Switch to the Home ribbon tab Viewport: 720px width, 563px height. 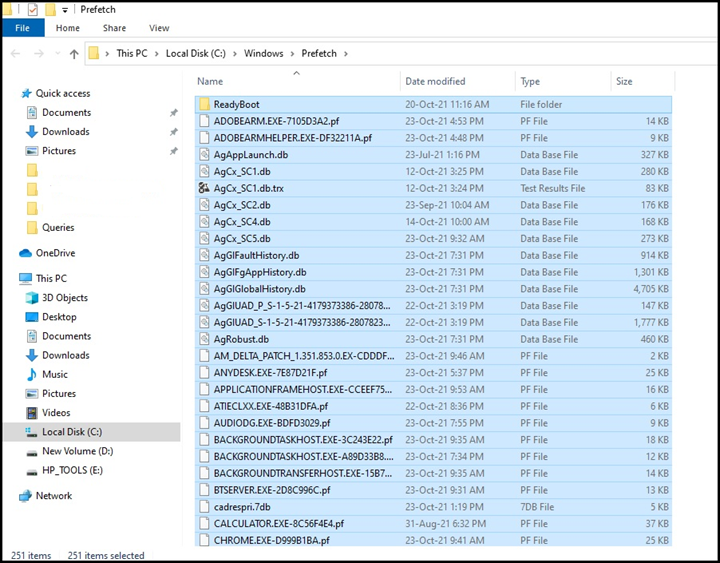tap(68, 28)
